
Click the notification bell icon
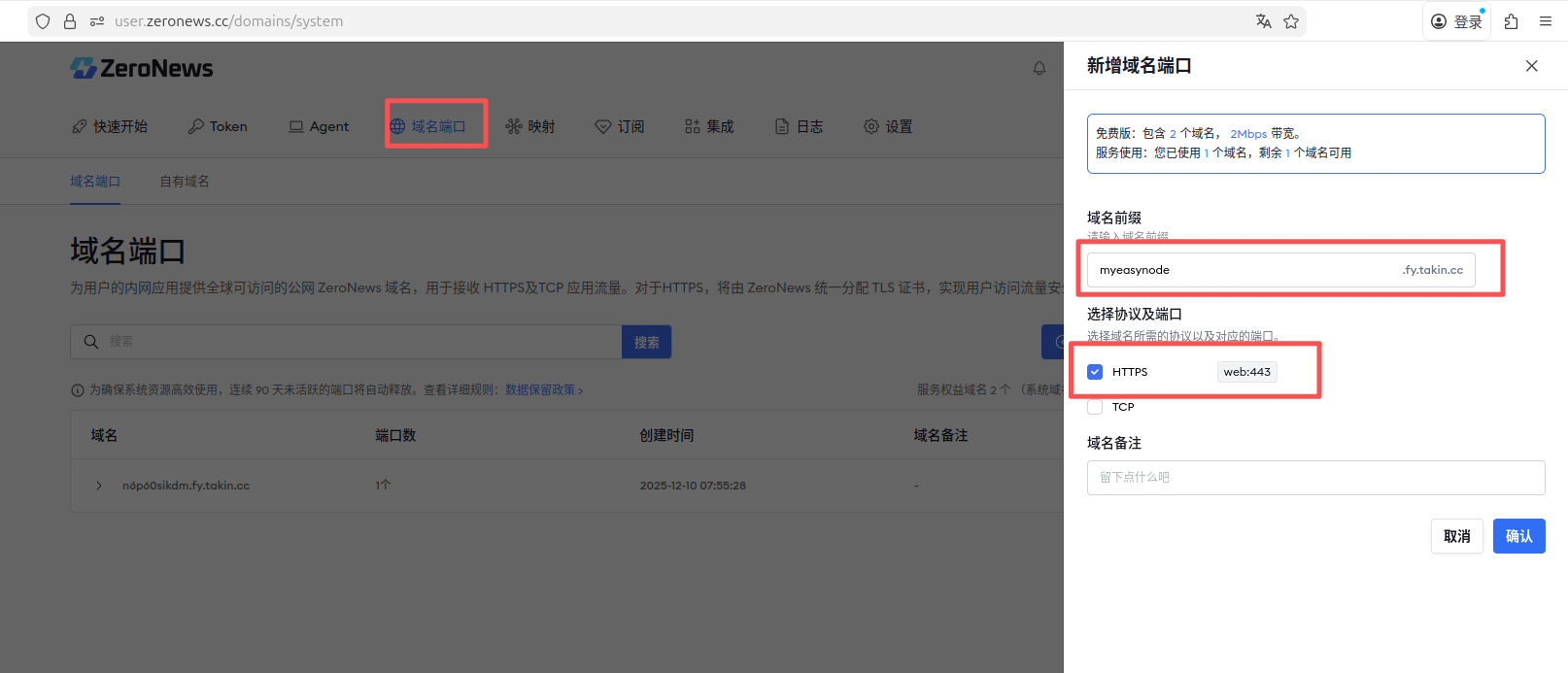[x=1039, y=68]
